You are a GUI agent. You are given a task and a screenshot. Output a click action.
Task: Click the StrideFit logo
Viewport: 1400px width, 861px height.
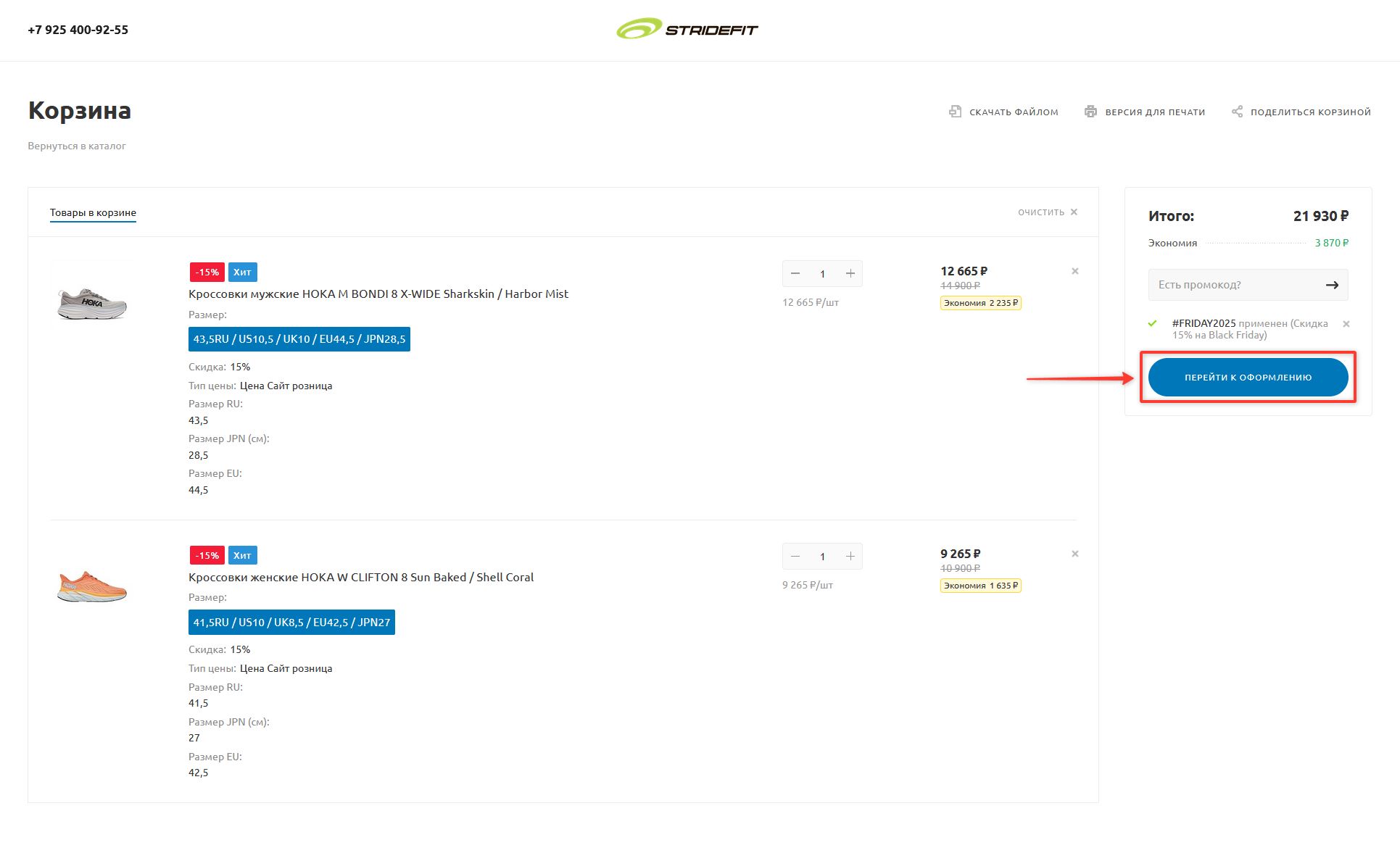(x=687, y=30)
